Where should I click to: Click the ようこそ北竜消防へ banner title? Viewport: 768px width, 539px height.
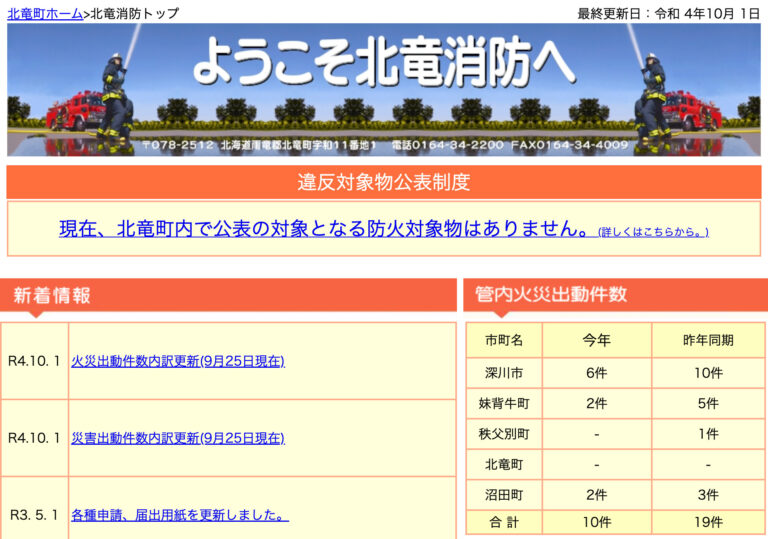(x=383, y=62)
